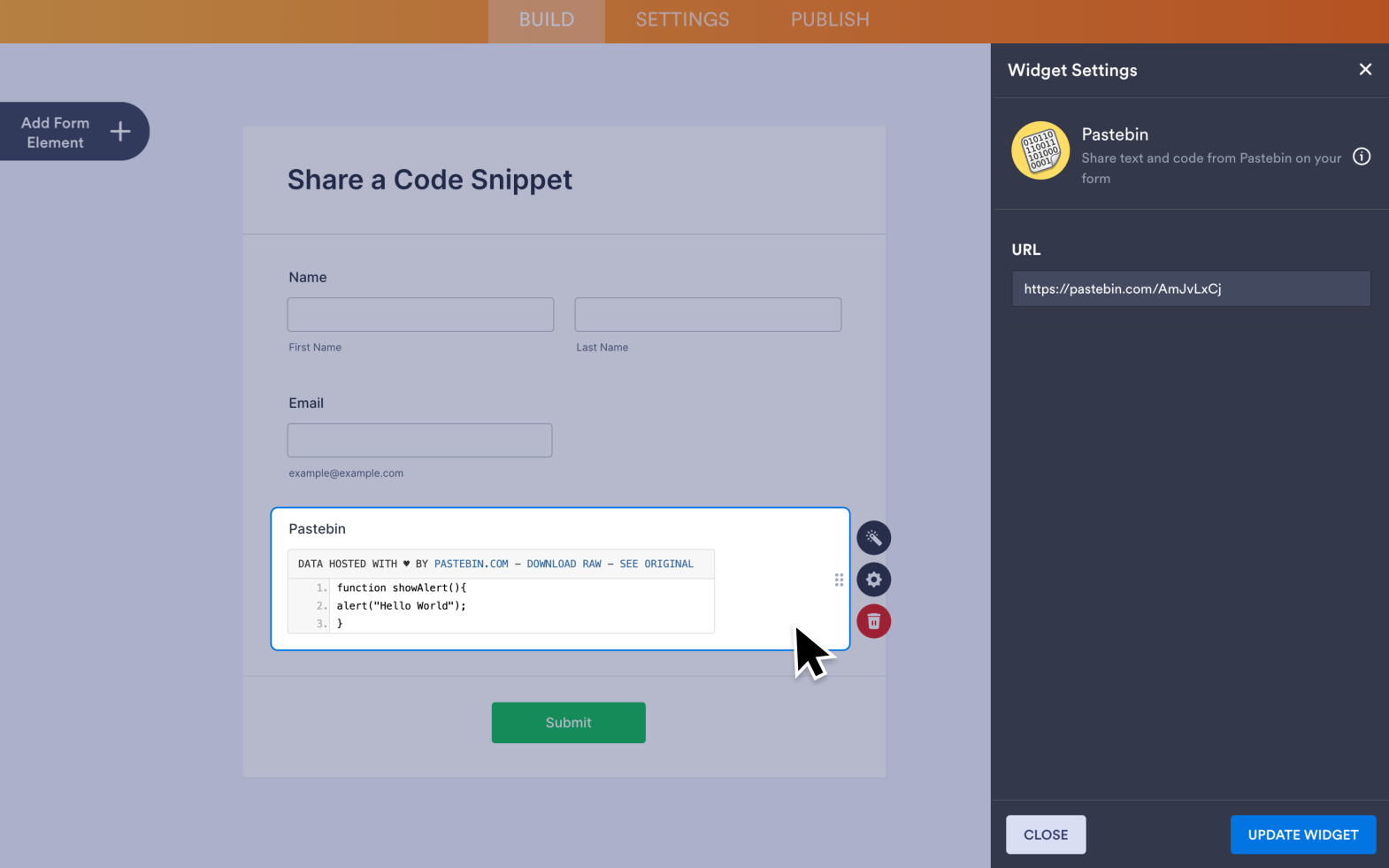This screenshot has width=1389, height=868.
Task: Click the Widget Settings title
Action: 1072,70
